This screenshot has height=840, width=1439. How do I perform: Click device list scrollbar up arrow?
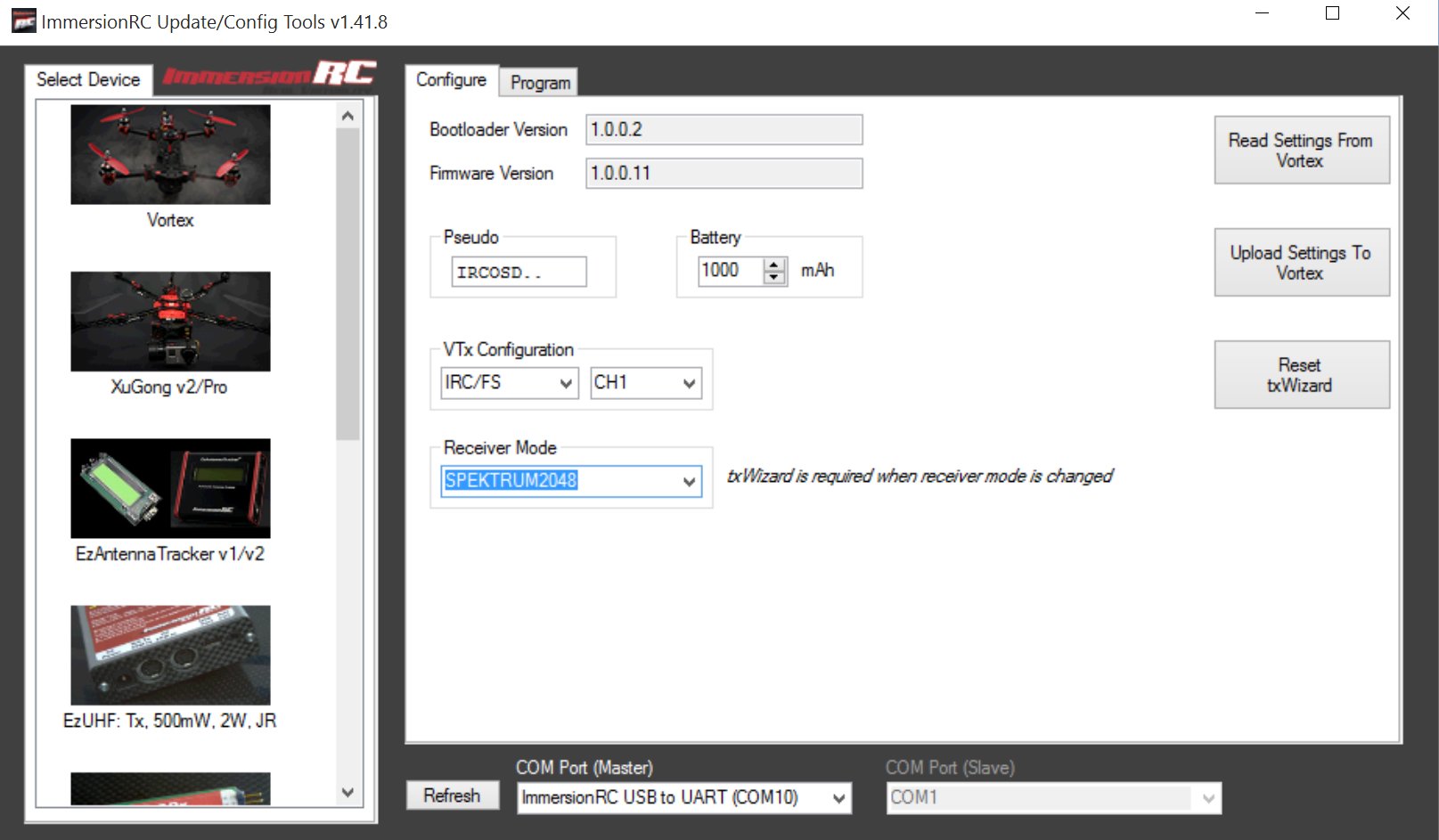[347, 116]
